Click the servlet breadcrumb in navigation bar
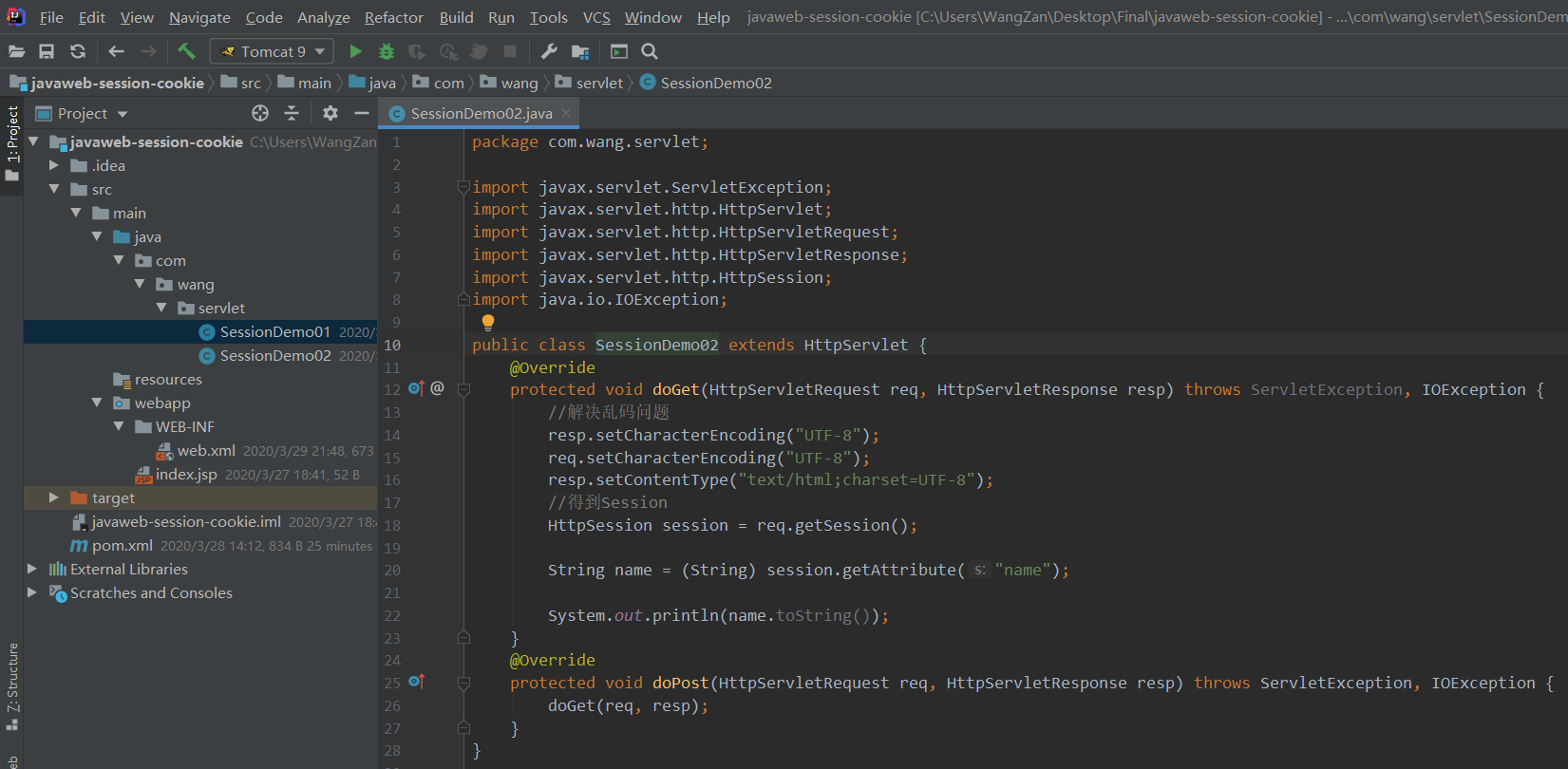The width and height of the screenshot is (1568, 769). (x=598, y=84)
